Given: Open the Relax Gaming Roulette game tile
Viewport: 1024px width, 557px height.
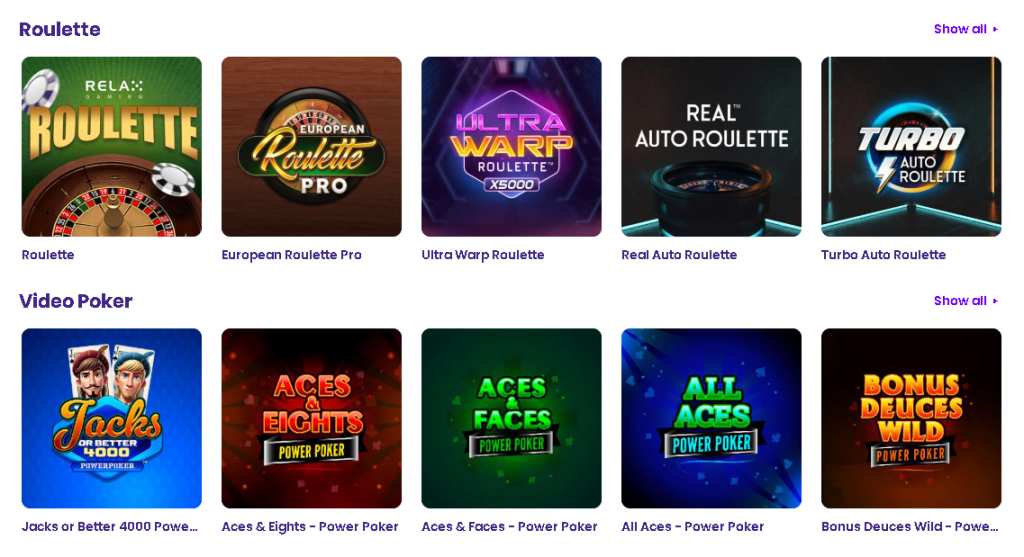Looking at the screenshot, I should 111,146.
